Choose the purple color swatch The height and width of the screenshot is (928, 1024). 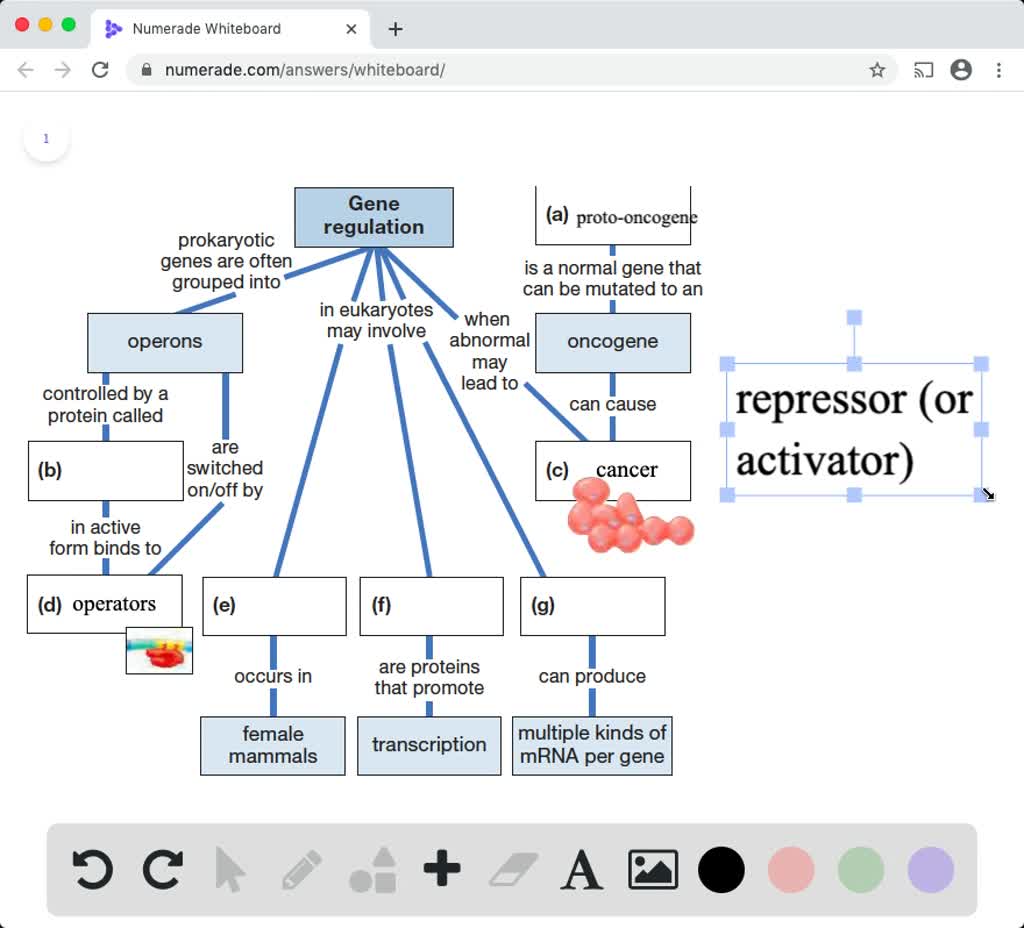[x=929, y=869]
